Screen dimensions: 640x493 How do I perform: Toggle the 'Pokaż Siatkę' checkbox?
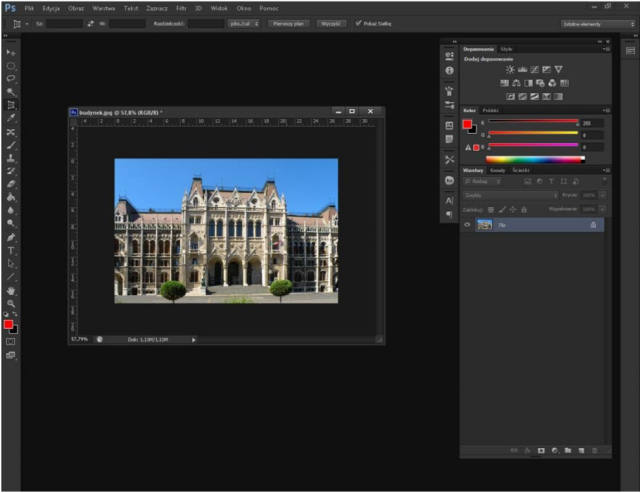[358, 23]
